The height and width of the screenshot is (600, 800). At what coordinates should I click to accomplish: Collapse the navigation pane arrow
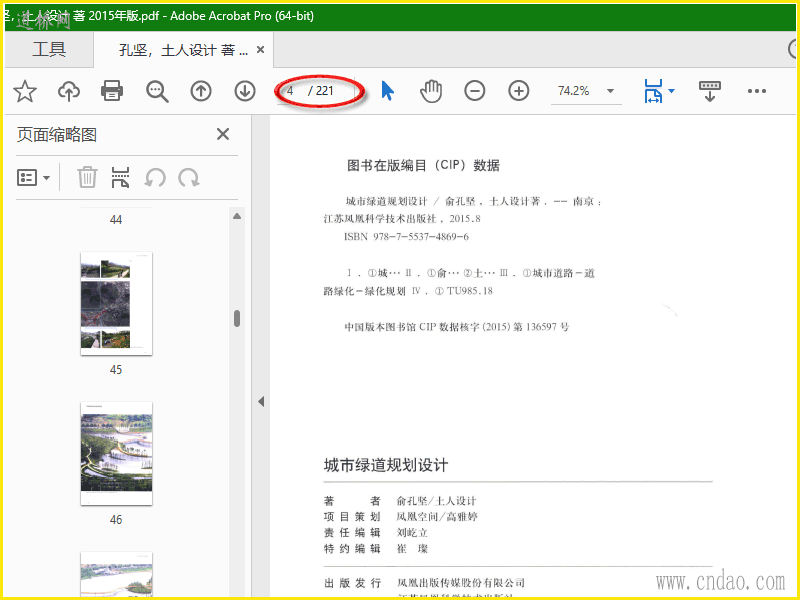click(x=261, y=402)
